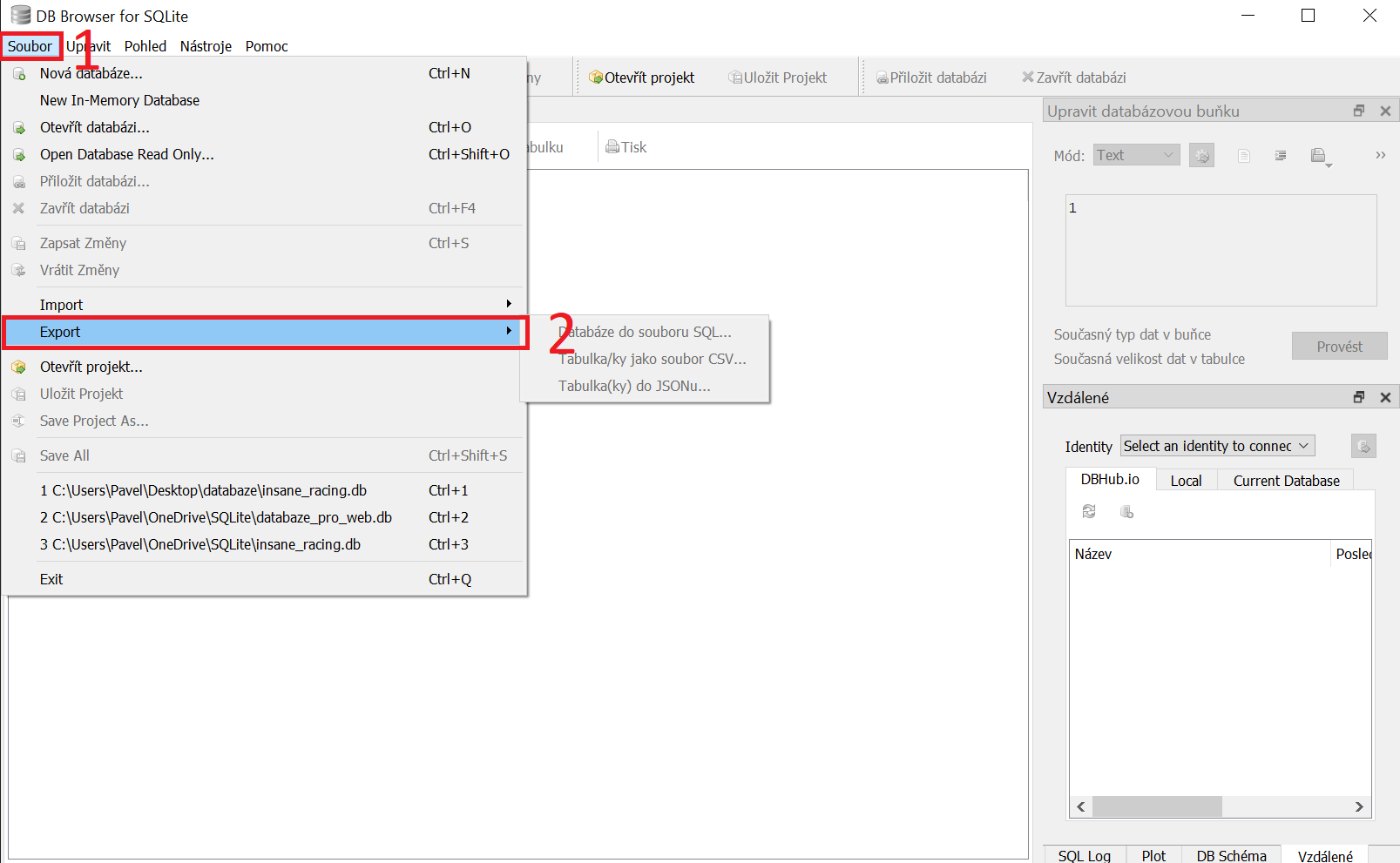The width and height of the screenshot is (1400, 863).
Task: Click inside the cell edit text area
Action: click(1221, 250)
